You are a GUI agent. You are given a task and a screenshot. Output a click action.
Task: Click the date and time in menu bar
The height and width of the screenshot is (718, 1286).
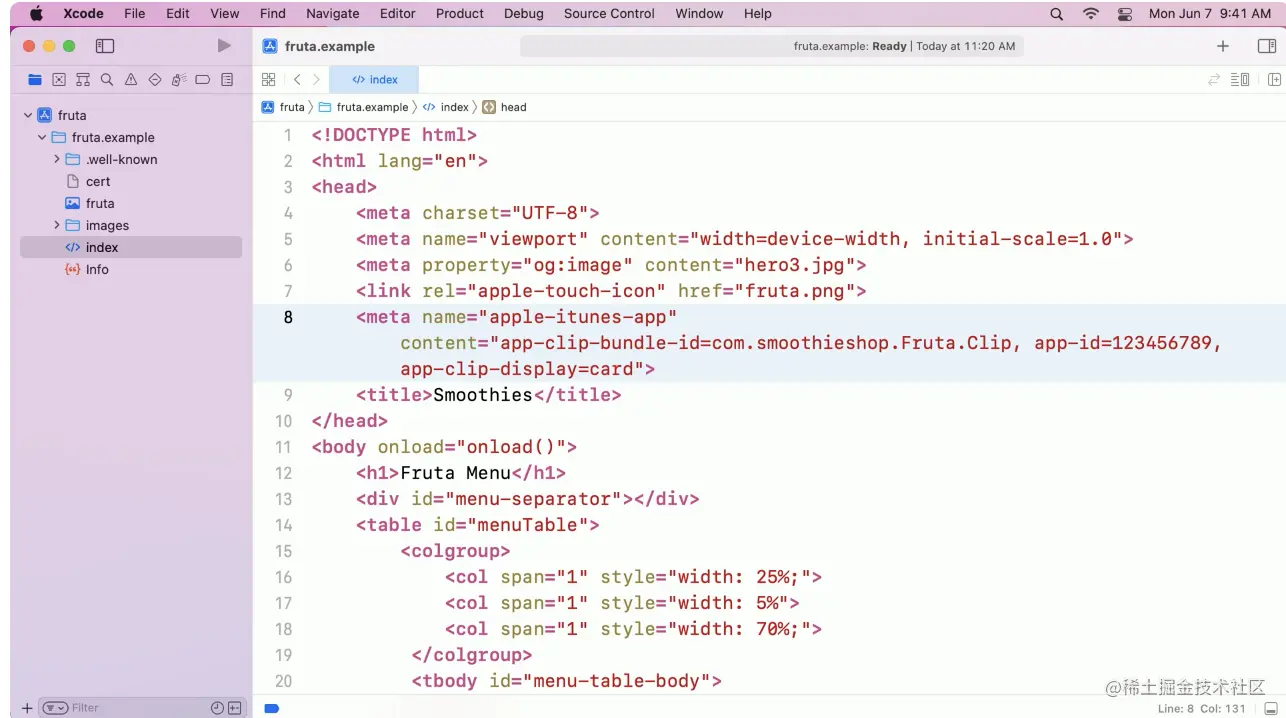coord(1210,14)
